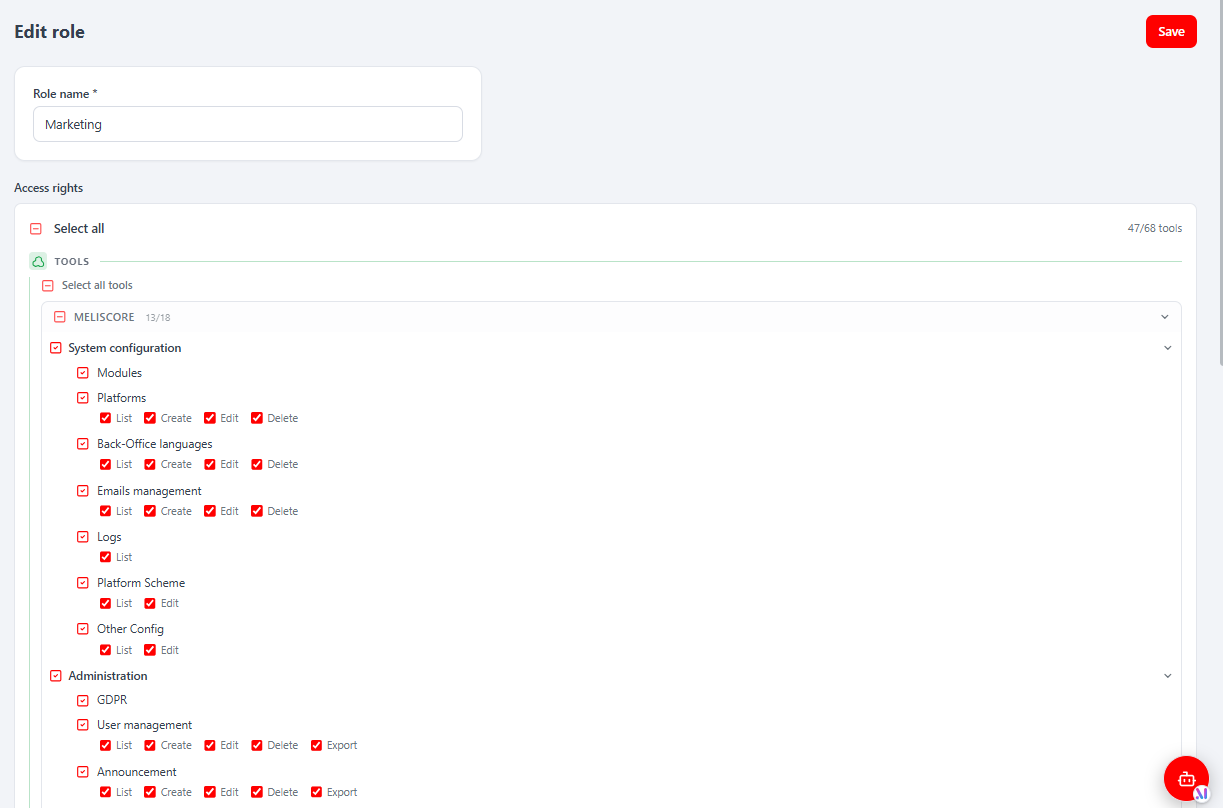The height and width of the screenshot is (808, 1223).
Task: Save the role with the Save button
Action: pyautogui.click(x=1171, y=31)
